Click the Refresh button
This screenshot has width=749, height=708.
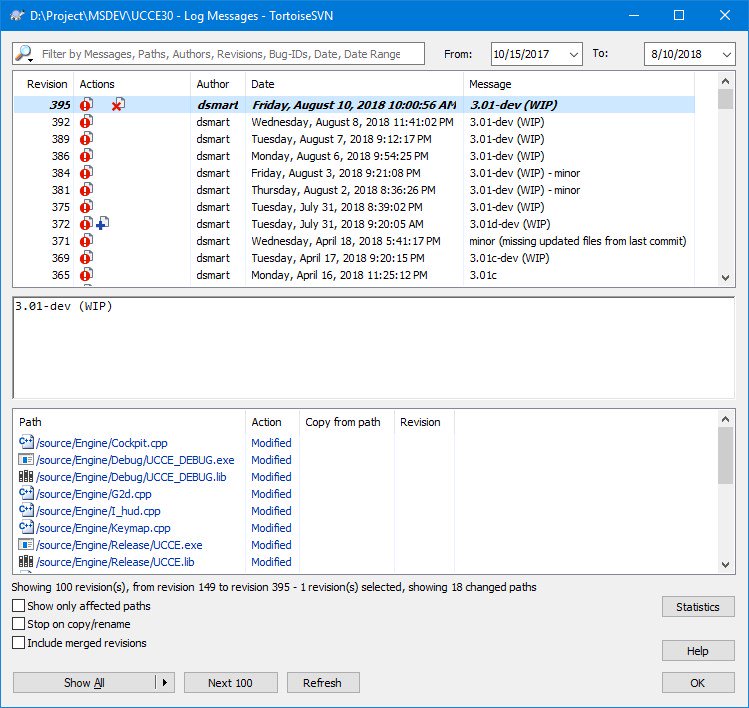[x=322, y=683]
